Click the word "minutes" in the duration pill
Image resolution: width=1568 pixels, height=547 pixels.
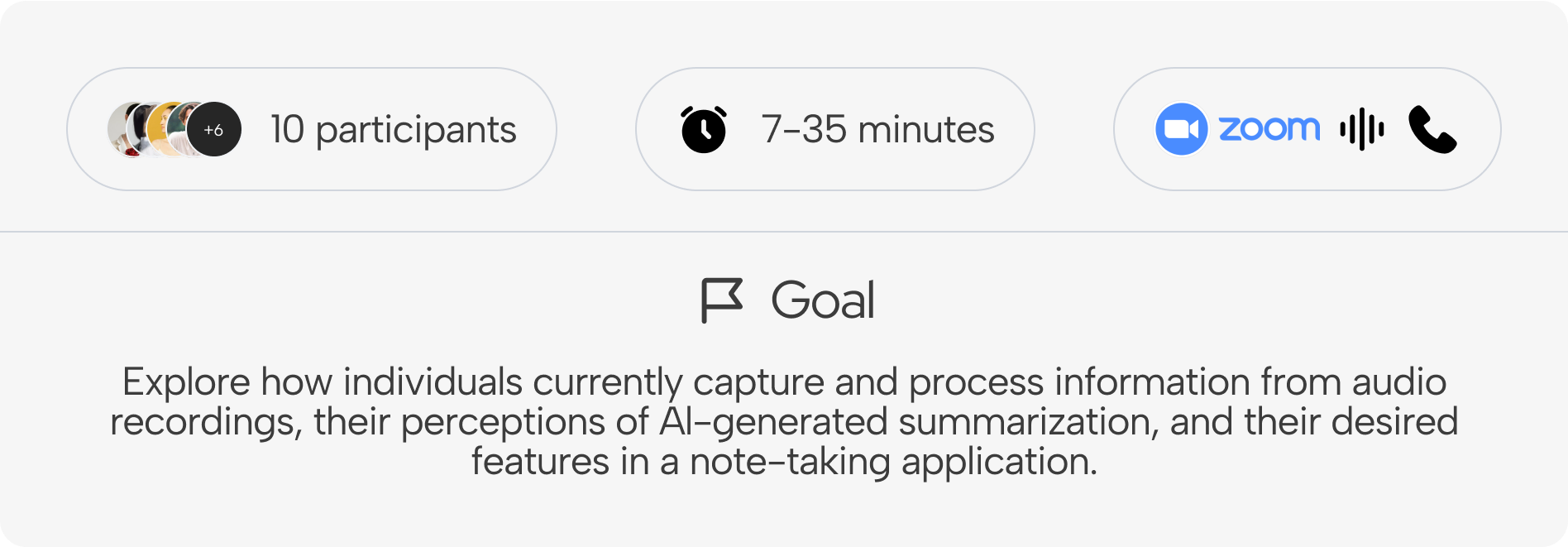(x=925, y=130)
